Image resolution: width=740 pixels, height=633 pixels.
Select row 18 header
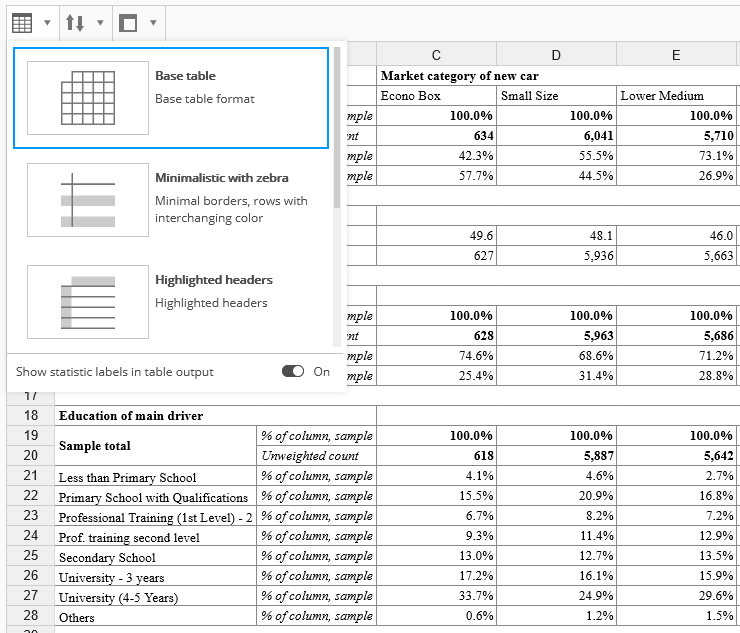coord(31,415)
